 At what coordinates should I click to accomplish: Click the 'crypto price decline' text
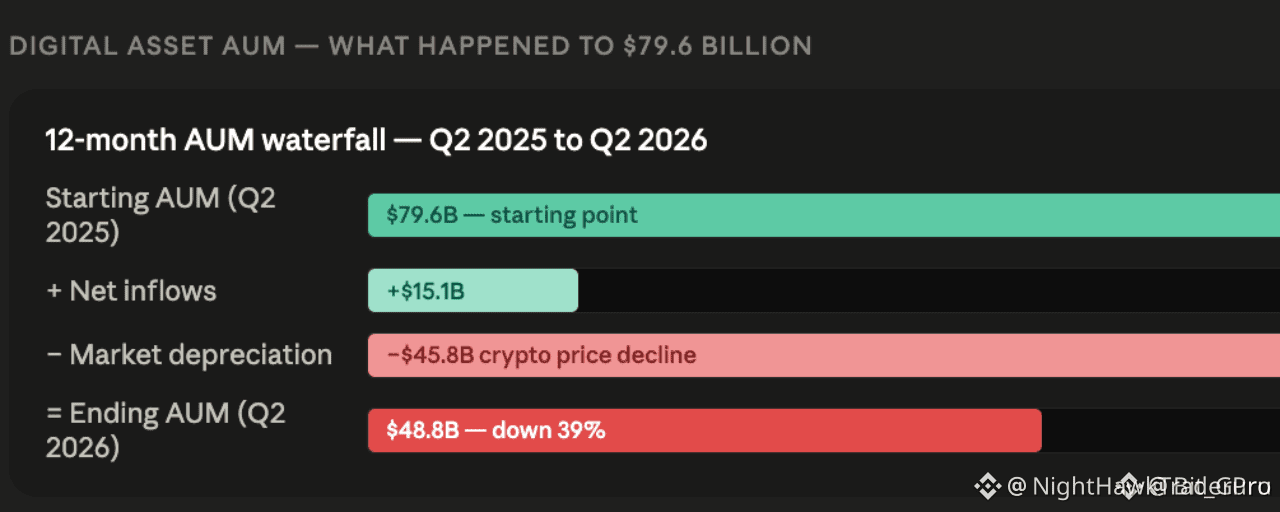(588, 355)
